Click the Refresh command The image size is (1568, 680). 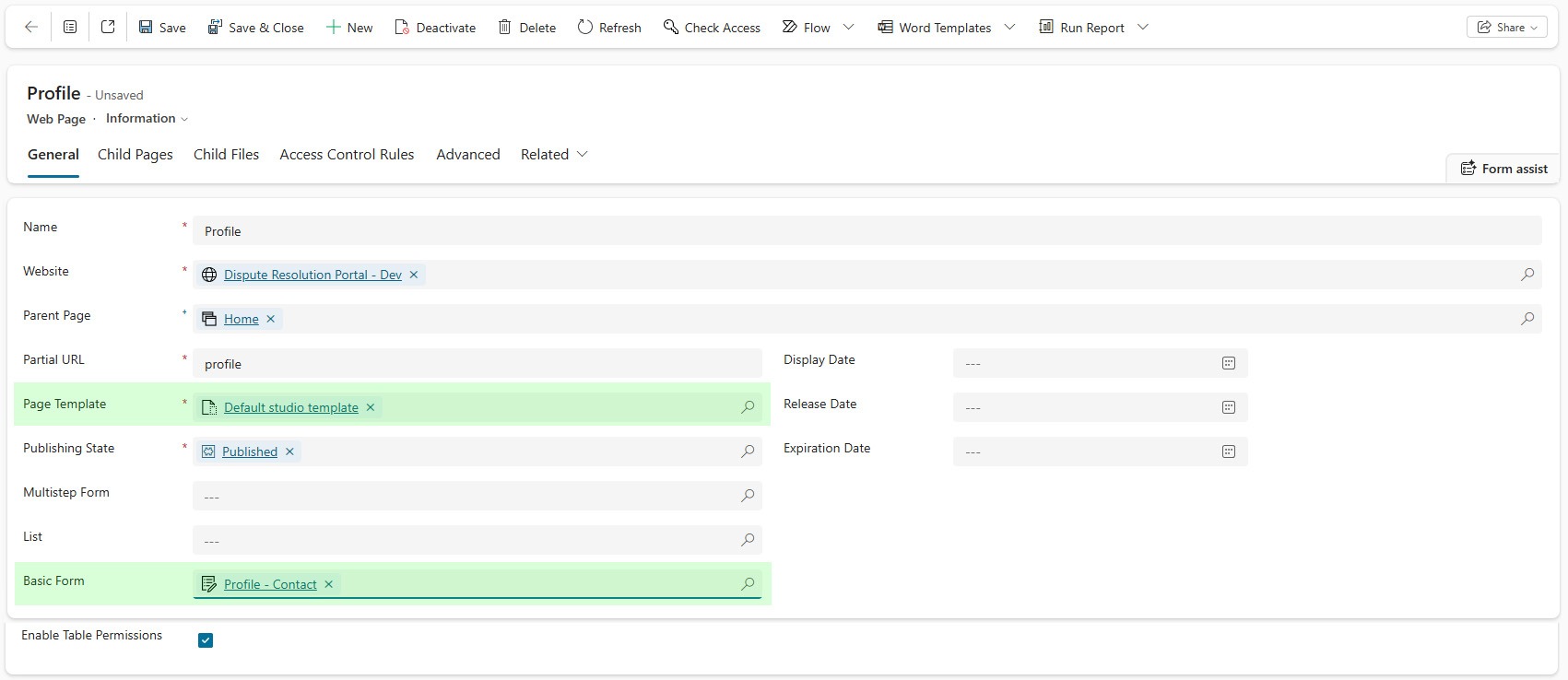click(x=609, y=28)
